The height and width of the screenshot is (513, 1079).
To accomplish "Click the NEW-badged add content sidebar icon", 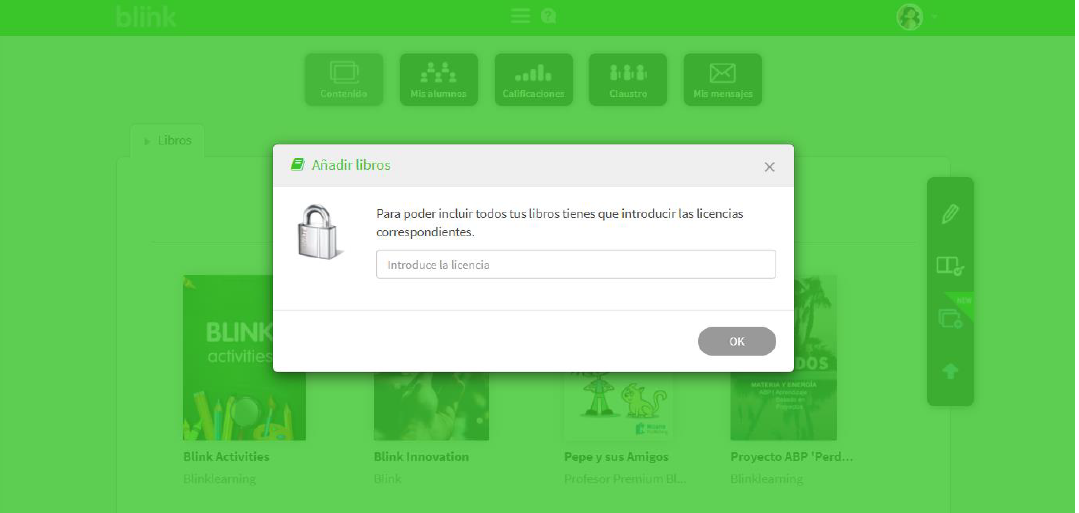I will click(950, 318).
